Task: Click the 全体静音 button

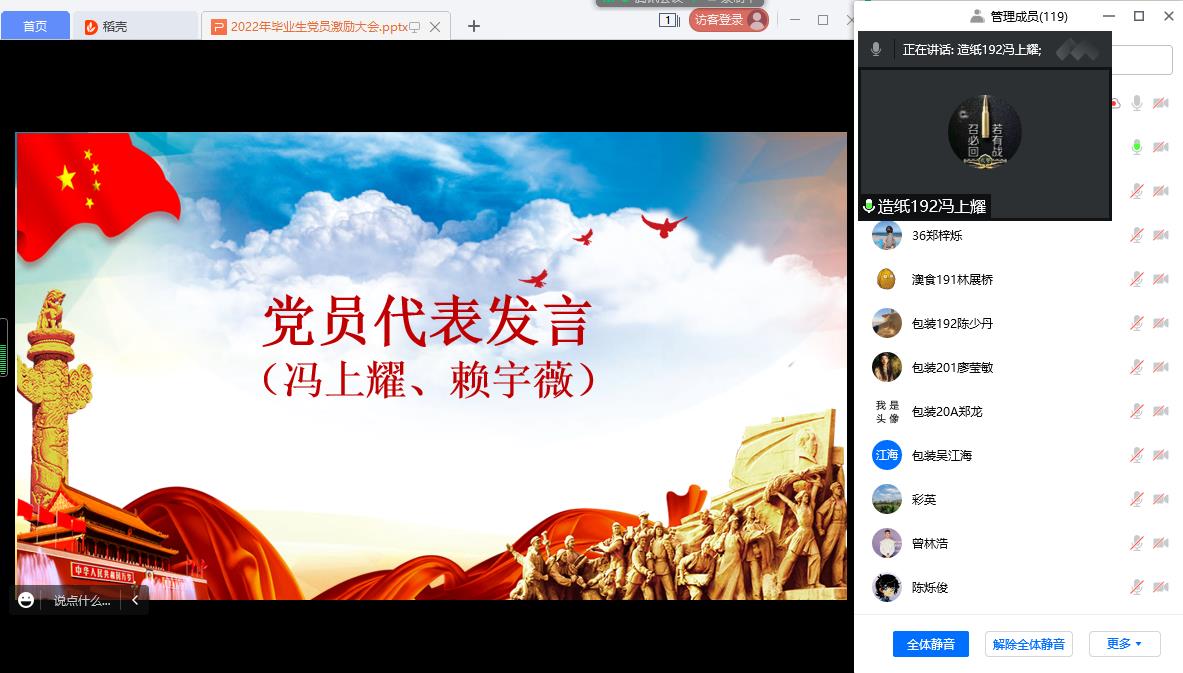Action: tap(932, 644)
